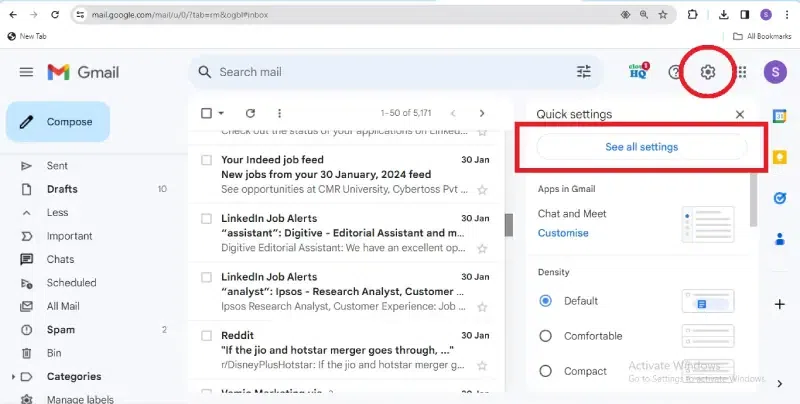The image size is (800, 404).
Task: Tick the select-all checkbox
Action: point(206,113)
